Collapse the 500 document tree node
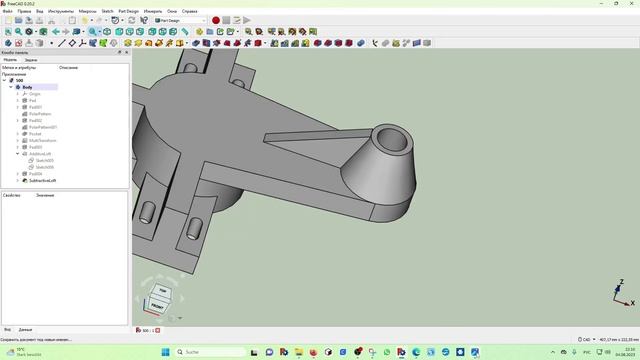Screen dimensions: 640x360 click(x=4, y=80)
